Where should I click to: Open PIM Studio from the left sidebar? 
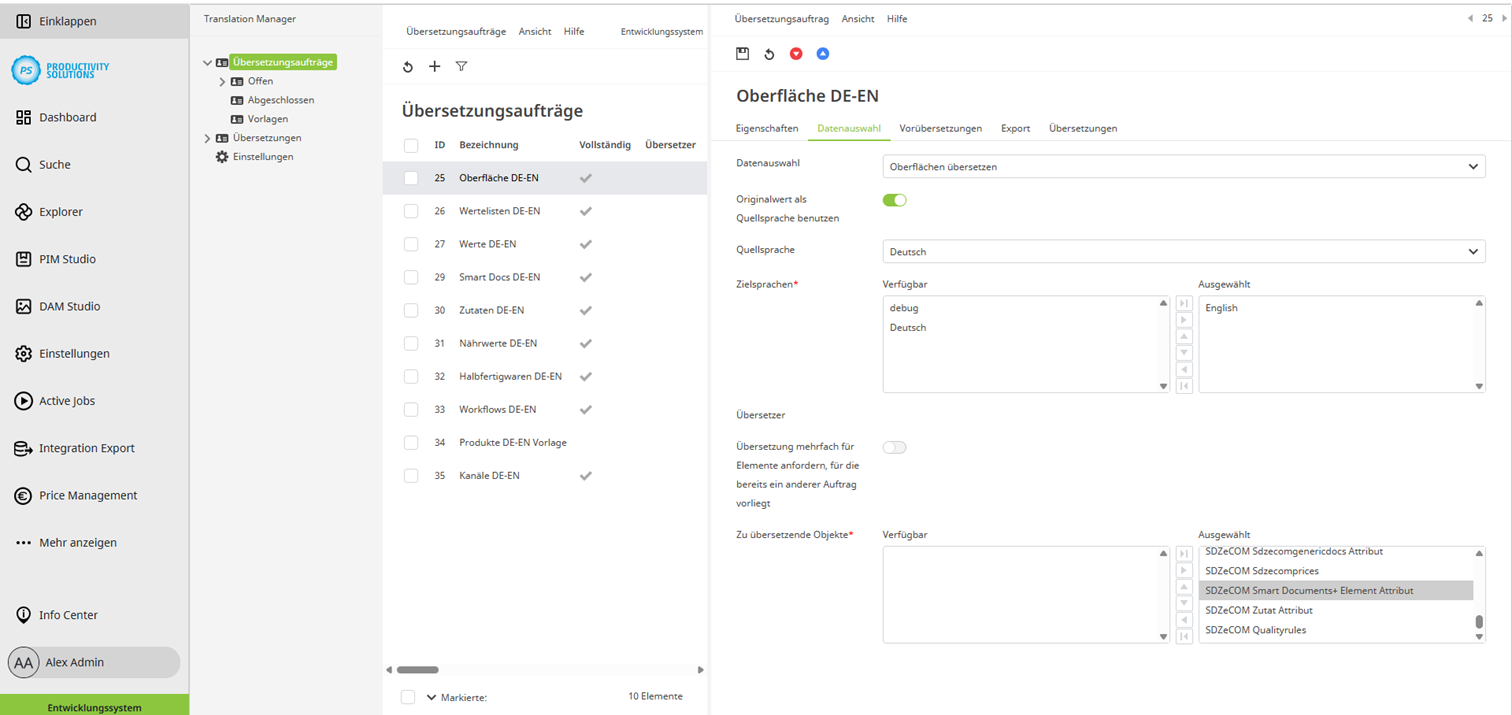pyautogui.click(x=63, y=258)
